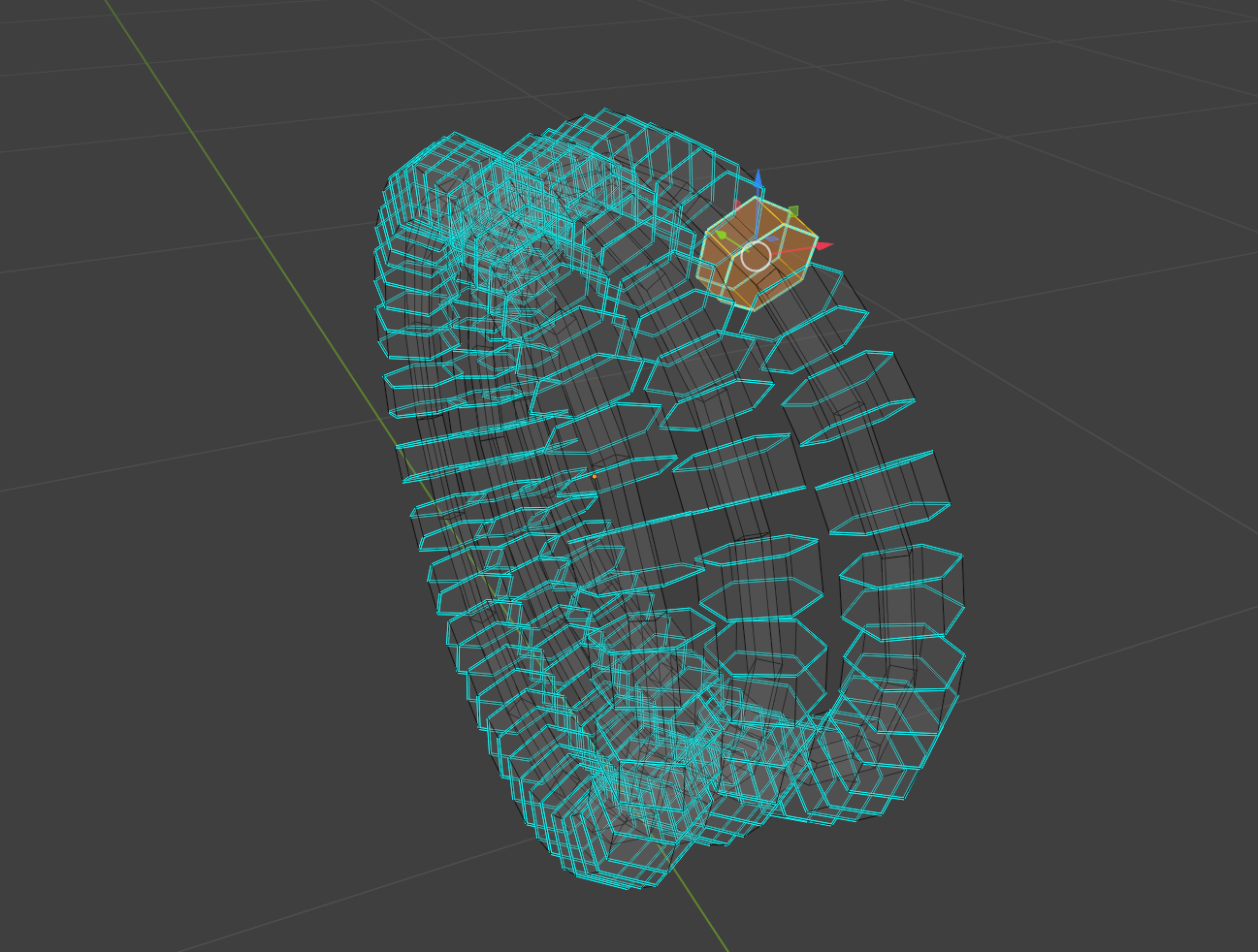Click the small orange origin dot inside the mesh
The height and width of the screenshot is (952, 1258).
tap(595, 476)
